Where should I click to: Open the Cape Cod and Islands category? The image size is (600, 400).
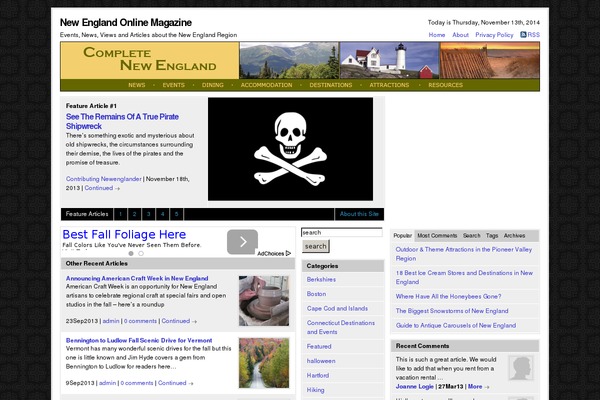tap(337, 309)
